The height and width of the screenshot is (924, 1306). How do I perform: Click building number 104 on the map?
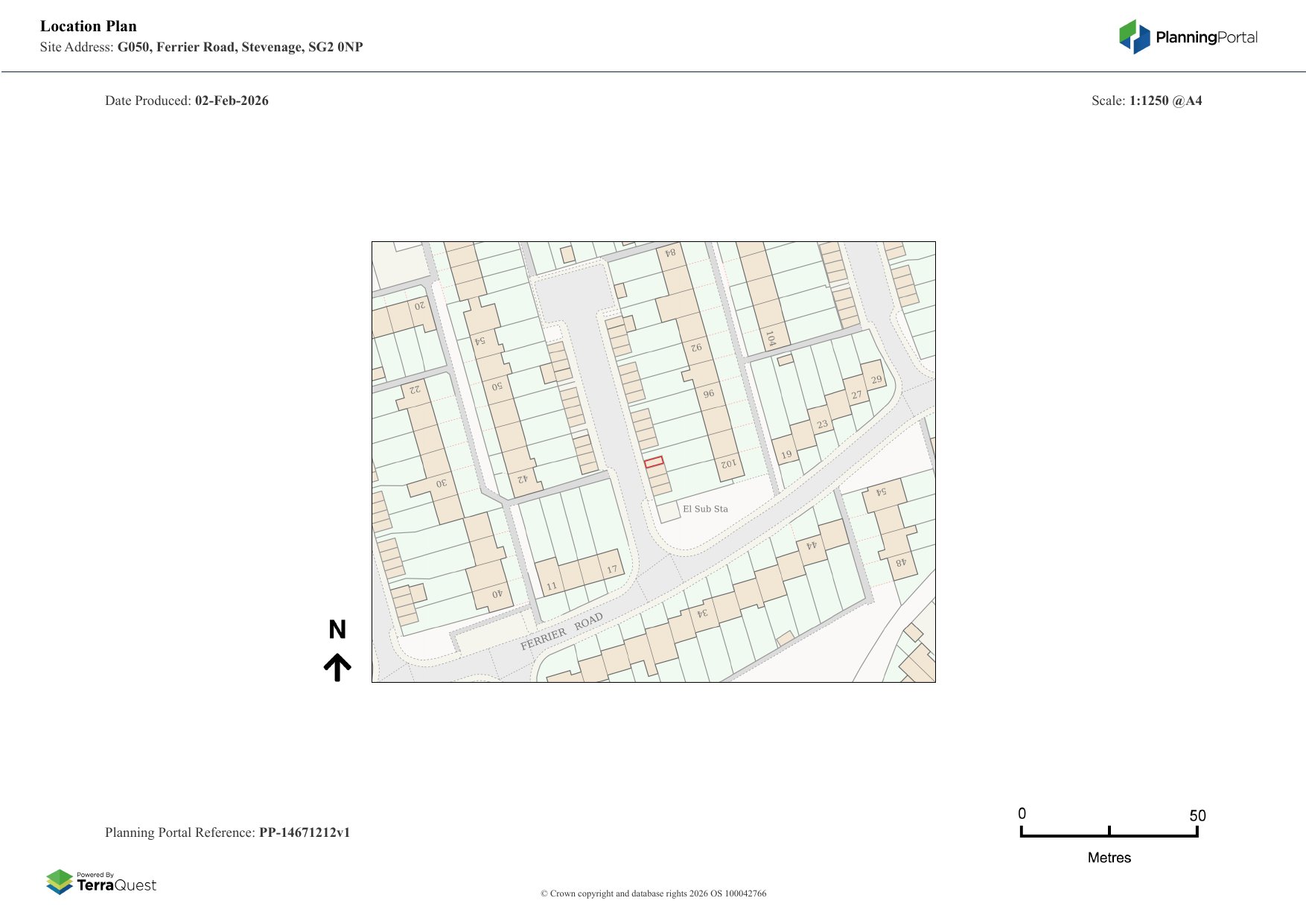coord(771,338)
